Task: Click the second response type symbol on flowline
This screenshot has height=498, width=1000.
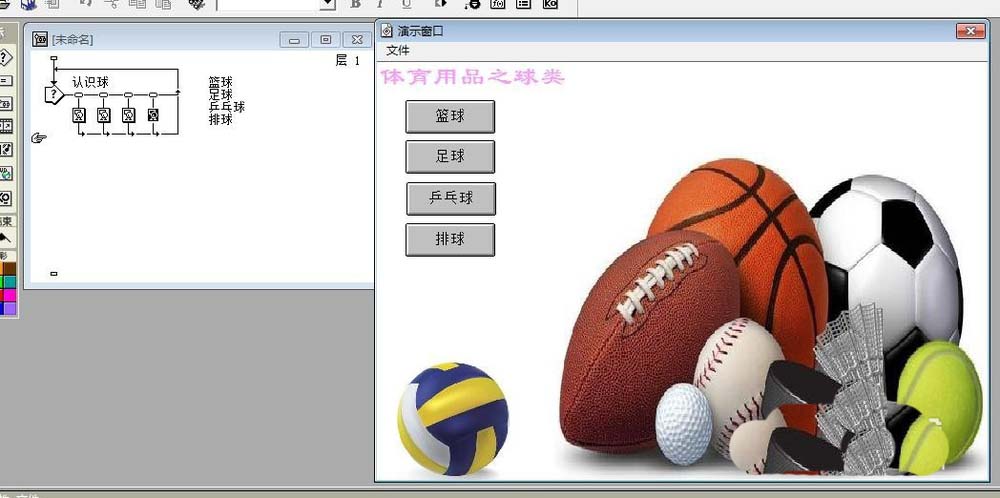Action: click(x=103, y=95)
